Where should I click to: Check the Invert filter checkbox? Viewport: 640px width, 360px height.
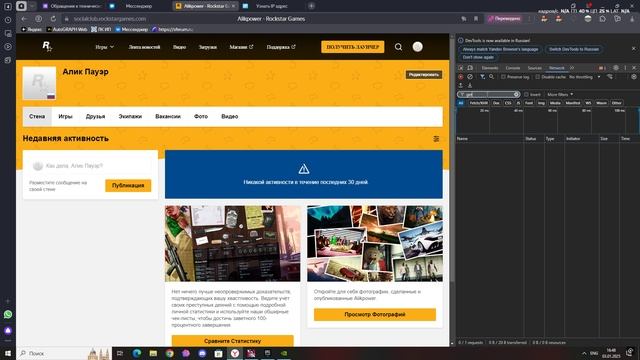tap(526, 94)
